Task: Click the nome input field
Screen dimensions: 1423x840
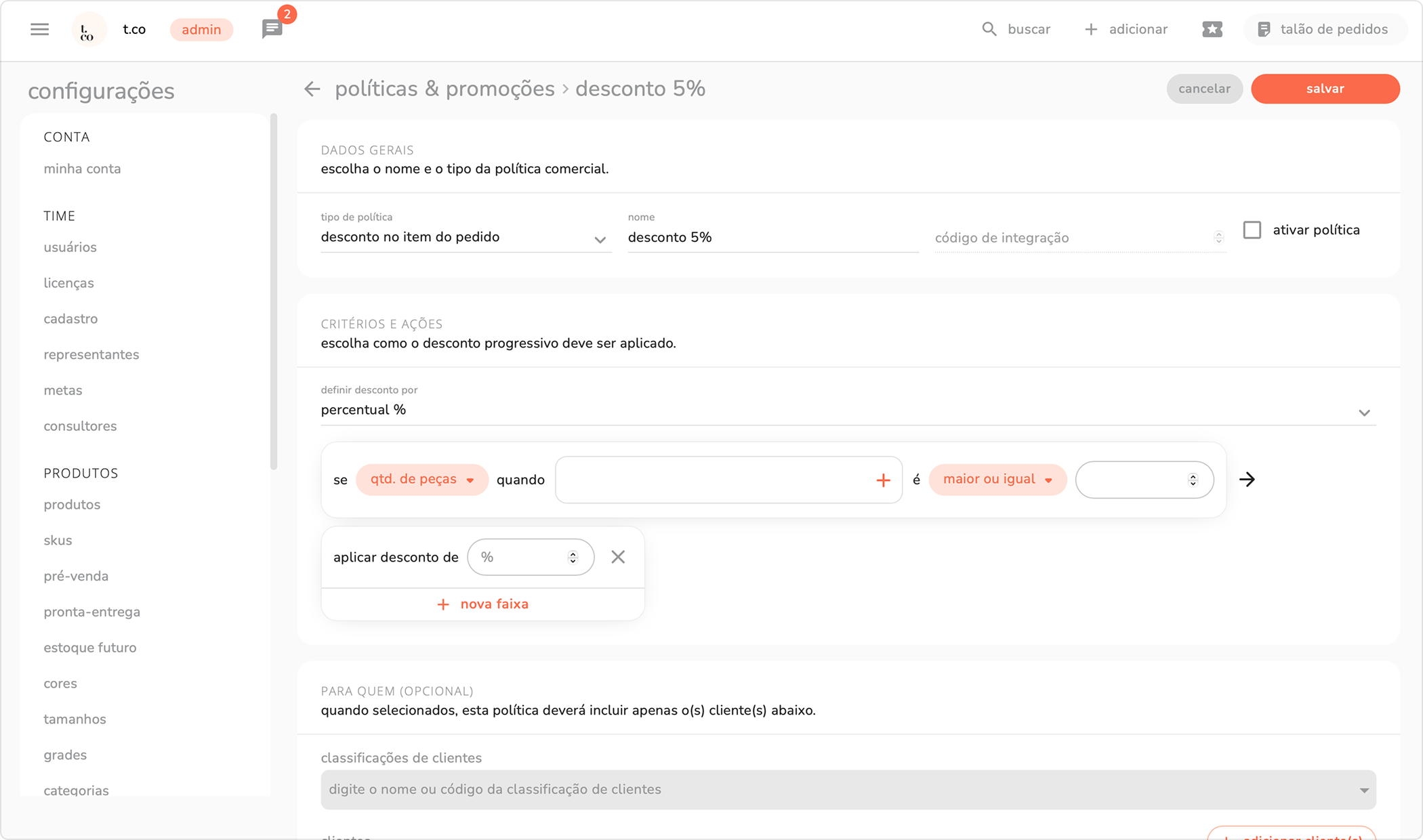Action: [x=772, y=238]
